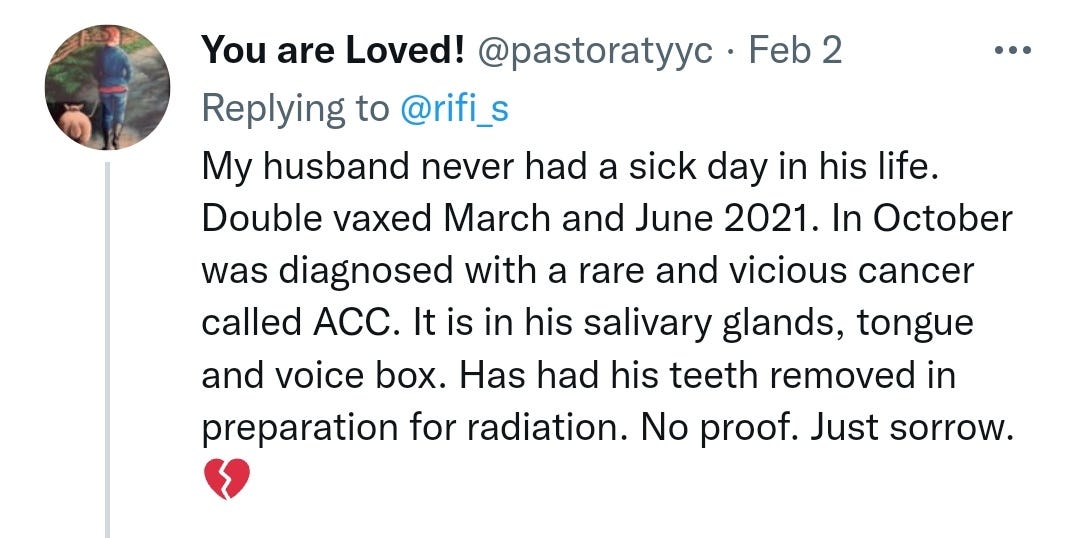The image size is (1080, 538).
Task: Open the three-dot more options menu
Action: click(x=1014, y=50)
